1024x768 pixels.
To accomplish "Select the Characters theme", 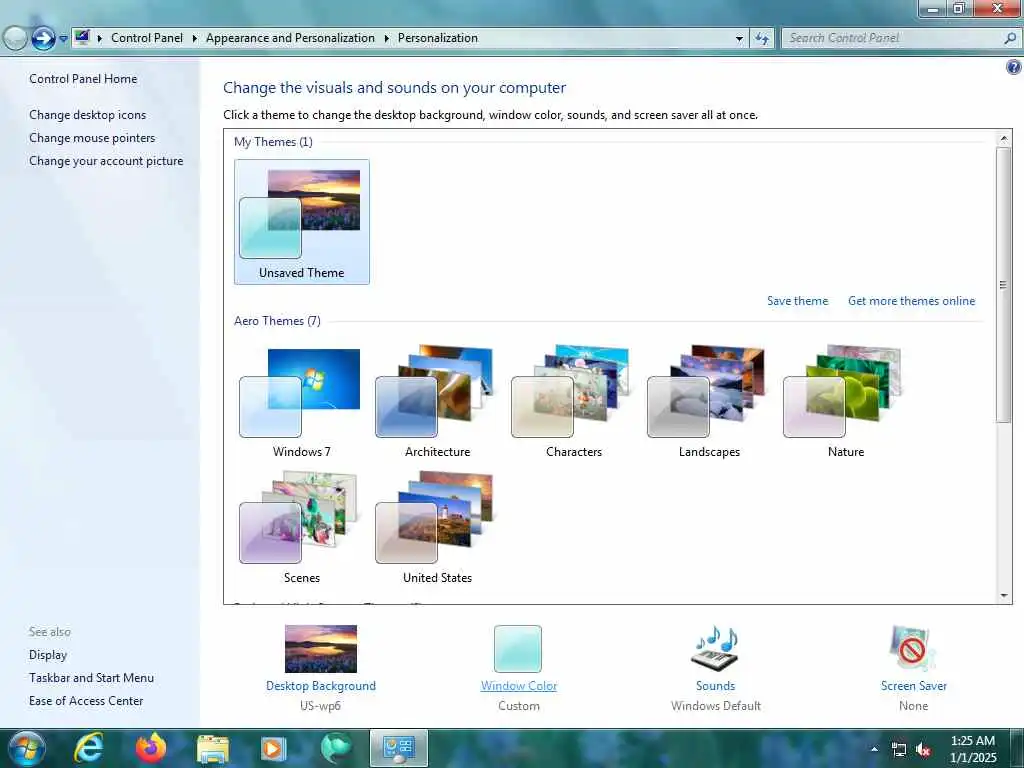I will (573, 402).
